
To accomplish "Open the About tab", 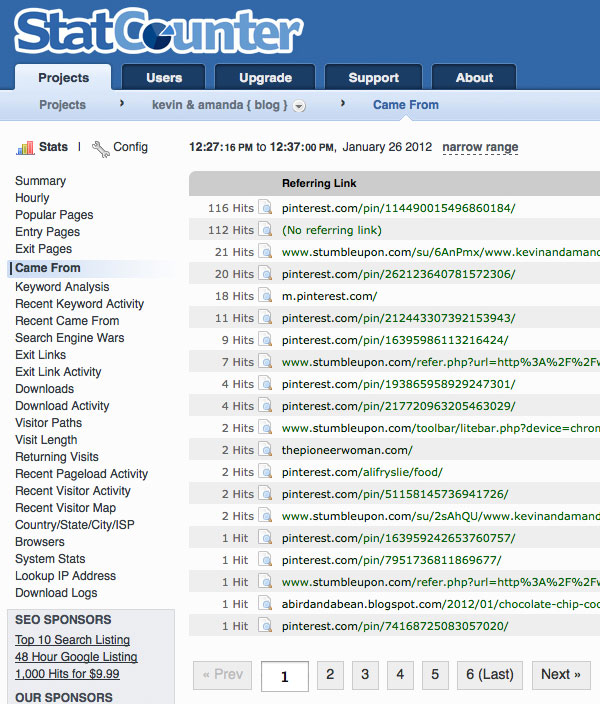I will click(x=474, y=77).
